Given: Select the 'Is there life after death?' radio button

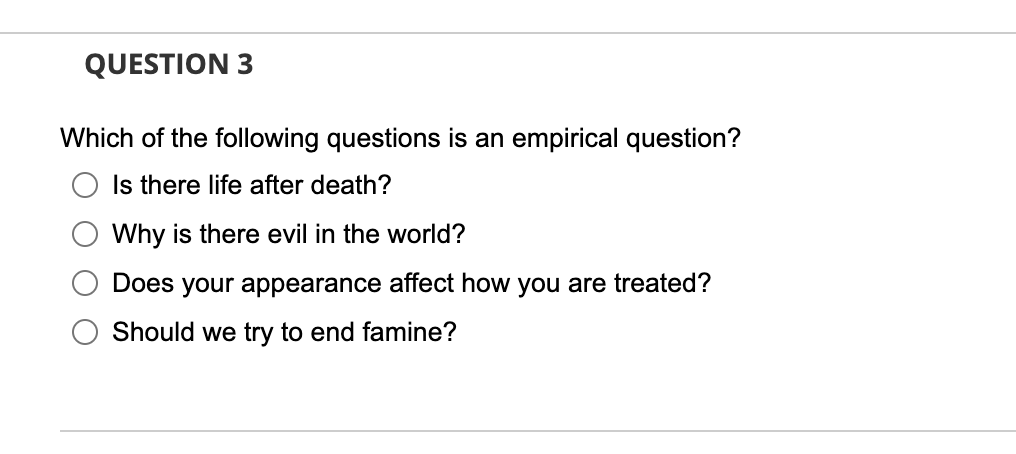Looking at the screenshot, I should (85, 185).
